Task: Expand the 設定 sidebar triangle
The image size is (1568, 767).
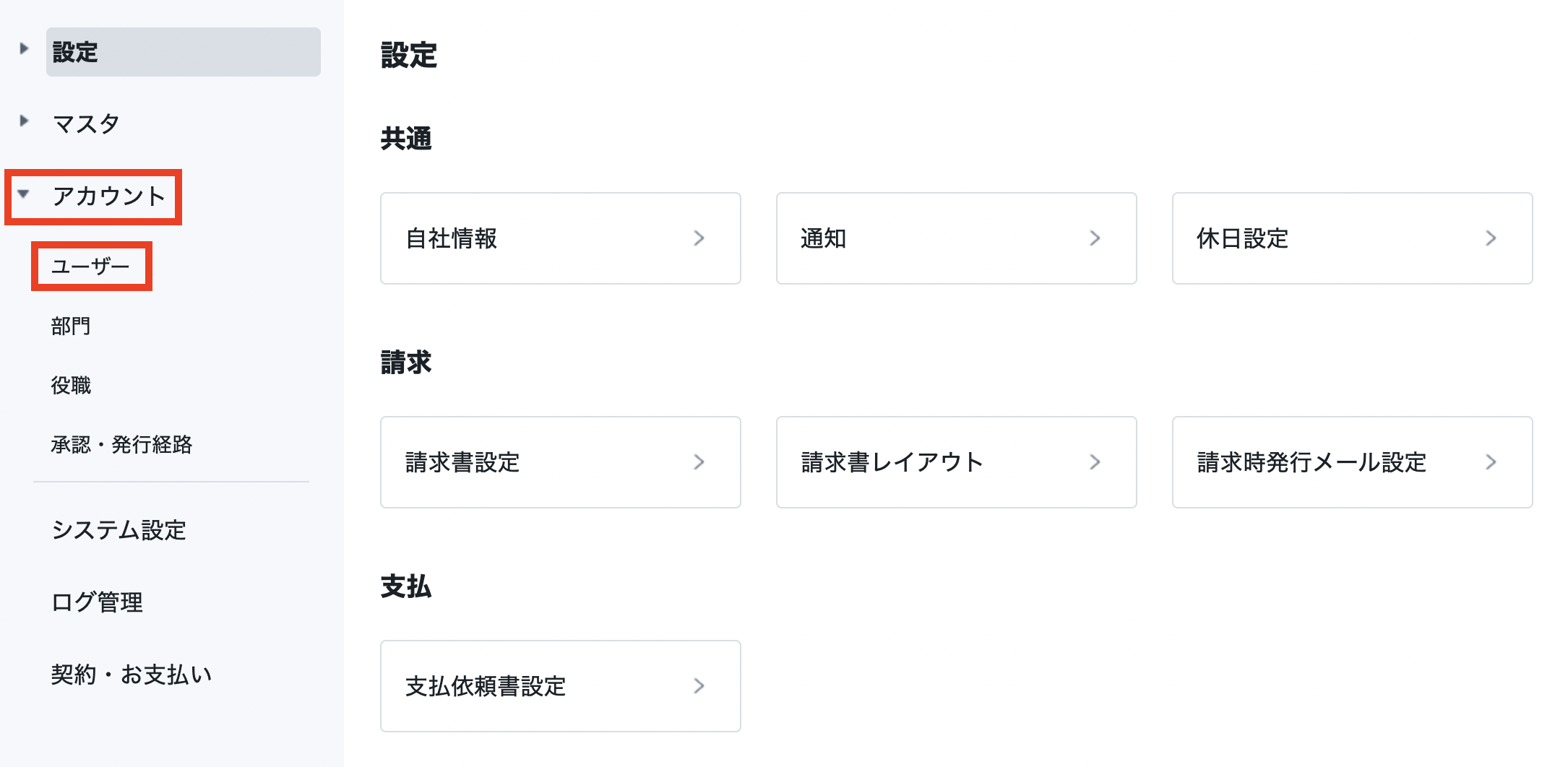Action: tap(24, 49)
